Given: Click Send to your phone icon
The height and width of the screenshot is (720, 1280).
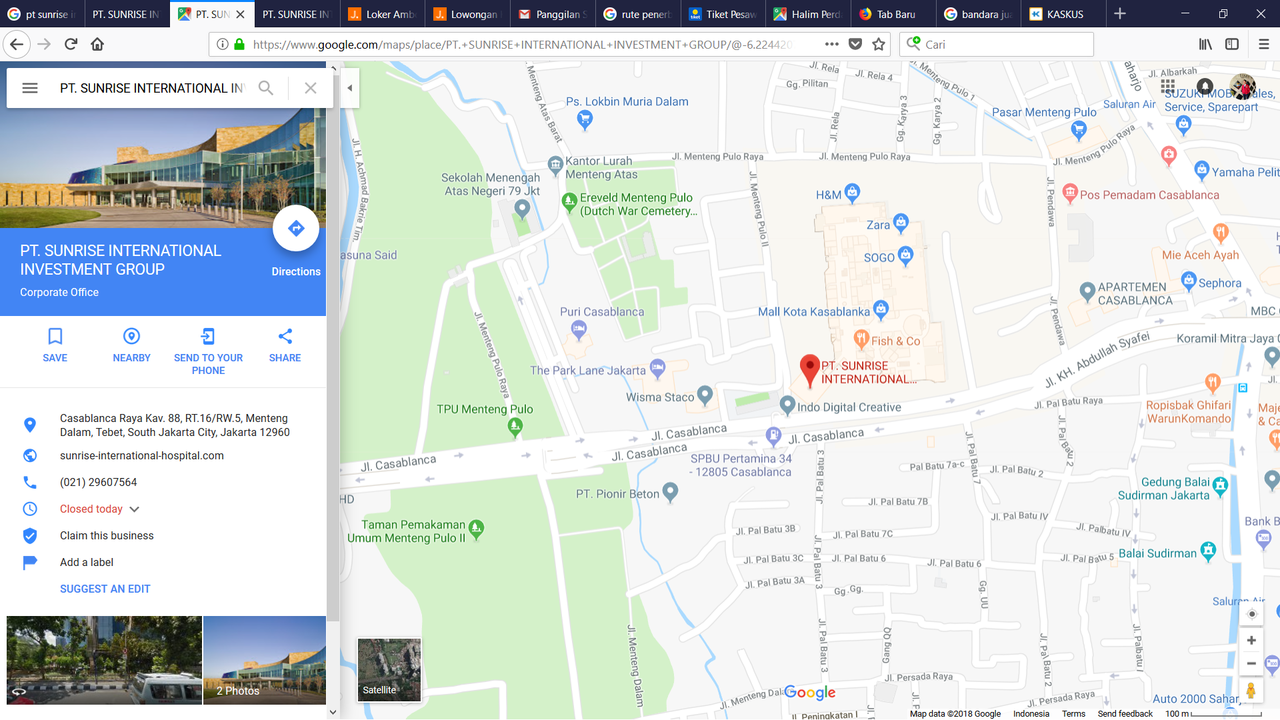Looking at the screenshot, I should click(x=208, y=336).
